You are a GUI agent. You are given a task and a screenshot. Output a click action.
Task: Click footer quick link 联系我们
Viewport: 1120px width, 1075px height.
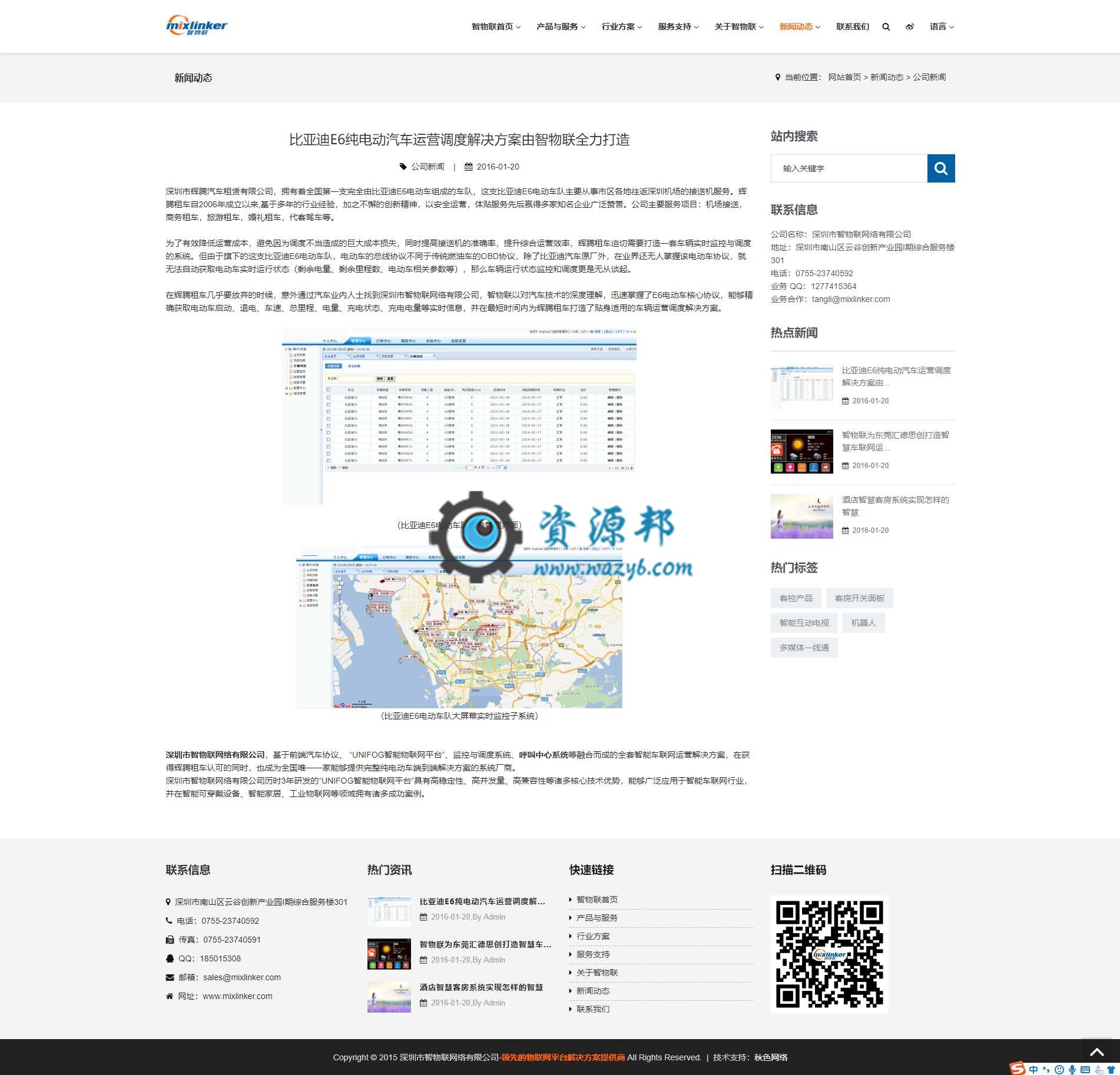593,1009
